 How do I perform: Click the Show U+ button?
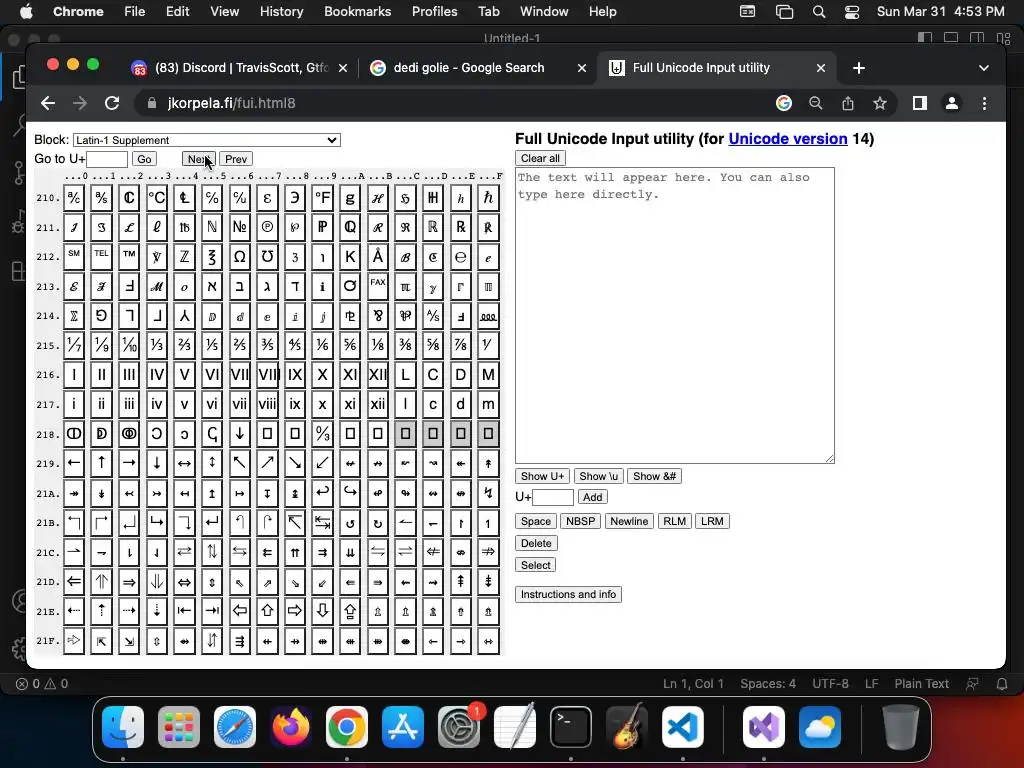542,476
